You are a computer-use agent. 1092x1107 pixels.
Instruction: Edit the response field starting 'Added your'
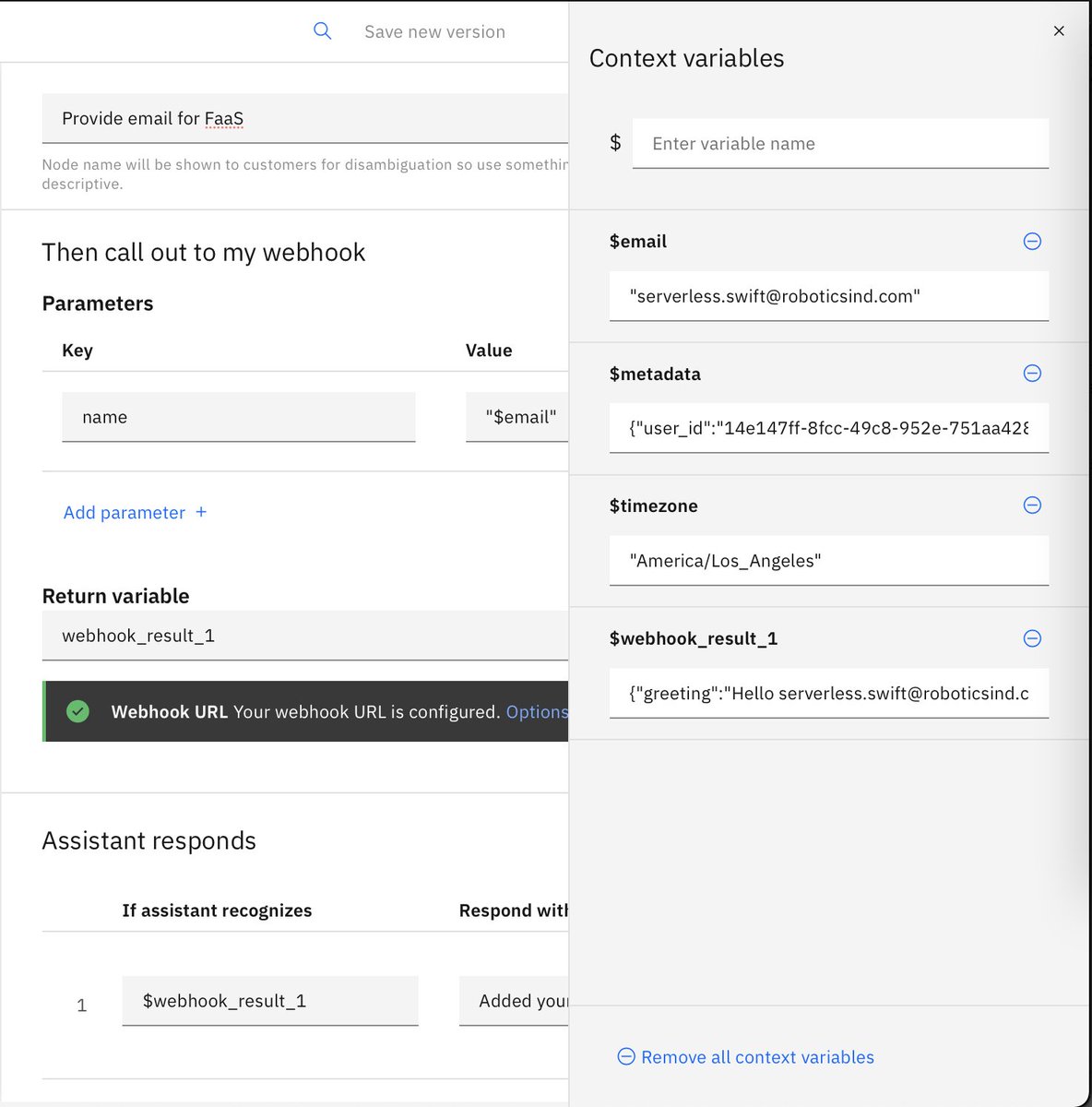pyautogui.click(x=514, y=1001)
